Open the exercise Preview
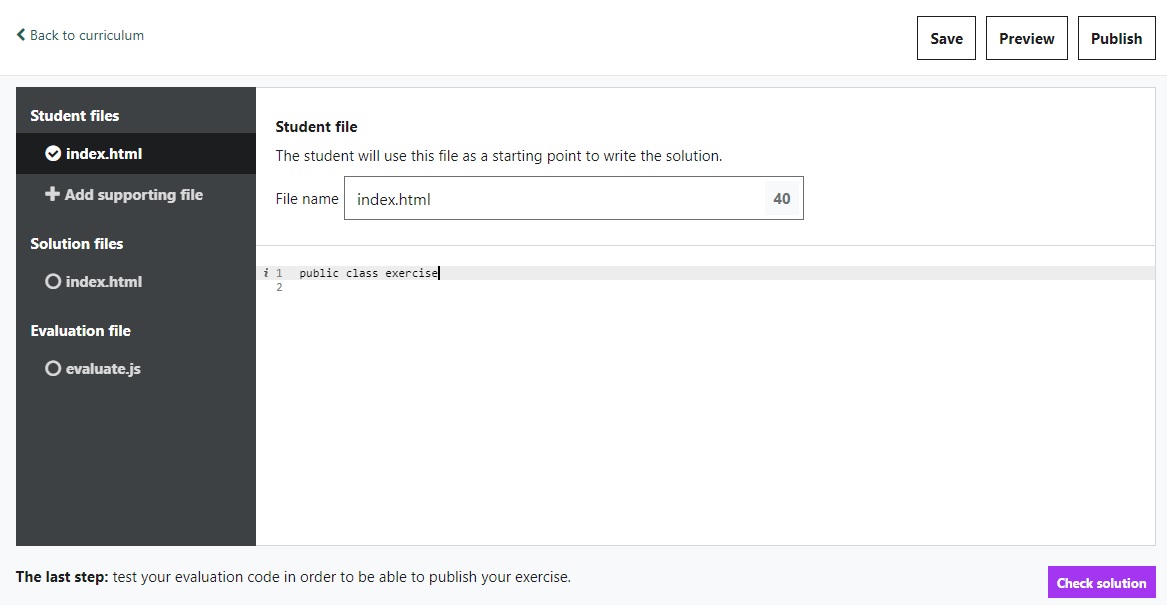This screenshot has width=1167, height=605. point(1026,39)
